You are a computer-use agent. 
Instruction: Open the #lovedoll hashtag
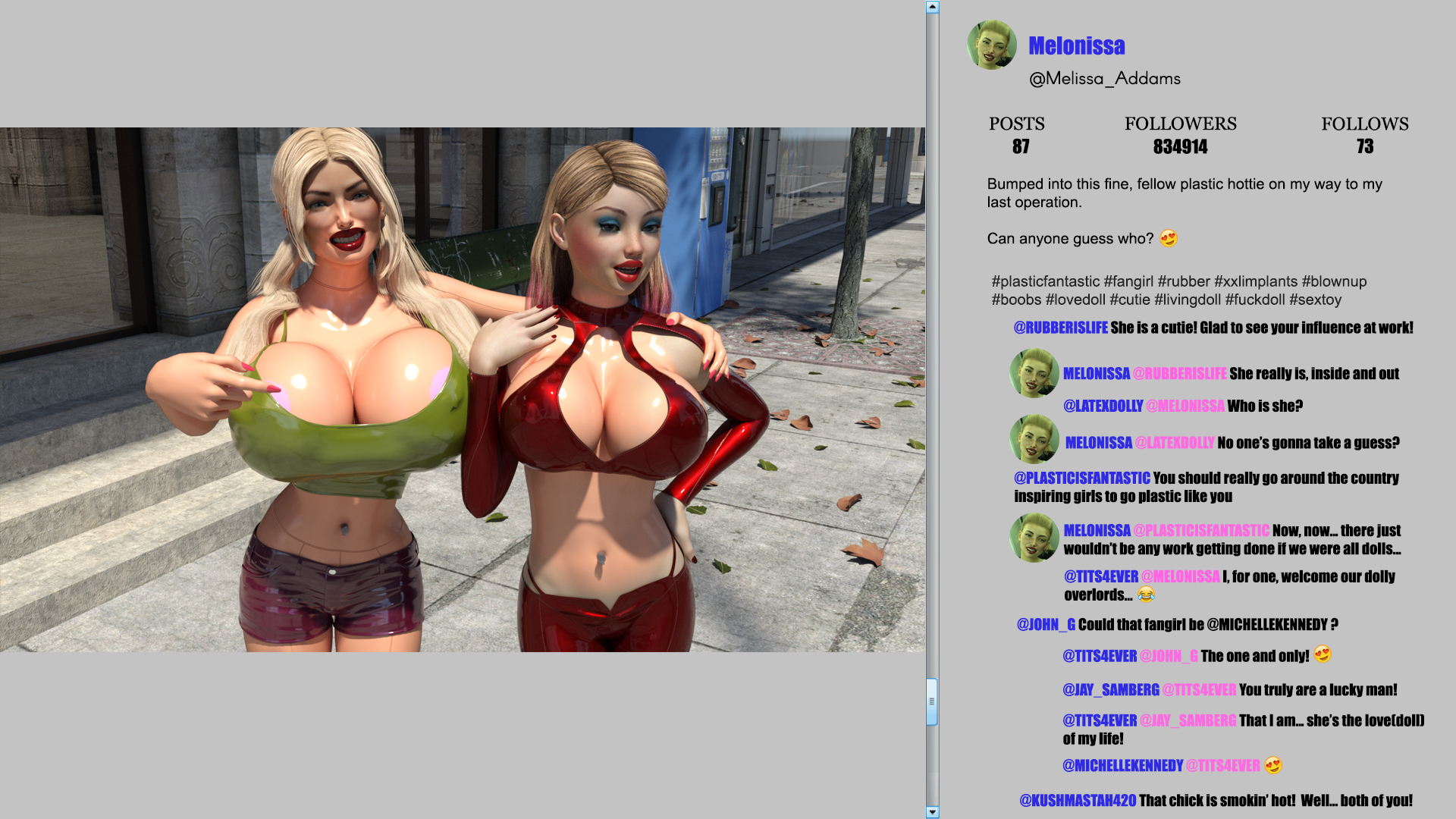[x=1075, y=300]
